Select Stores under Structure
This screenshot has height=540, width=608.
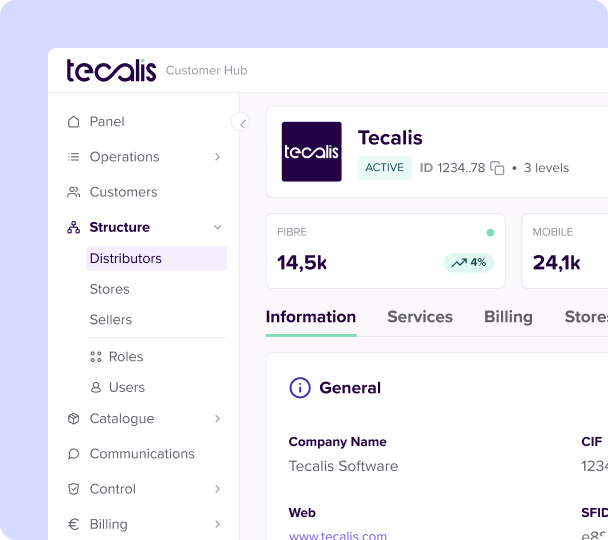click(109, 289)
